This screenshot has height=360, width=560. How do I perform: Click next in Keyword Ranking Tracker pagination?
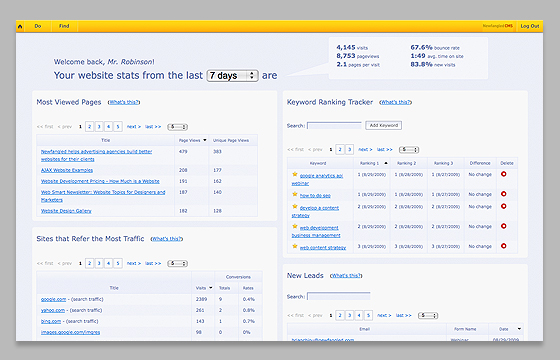365,150
